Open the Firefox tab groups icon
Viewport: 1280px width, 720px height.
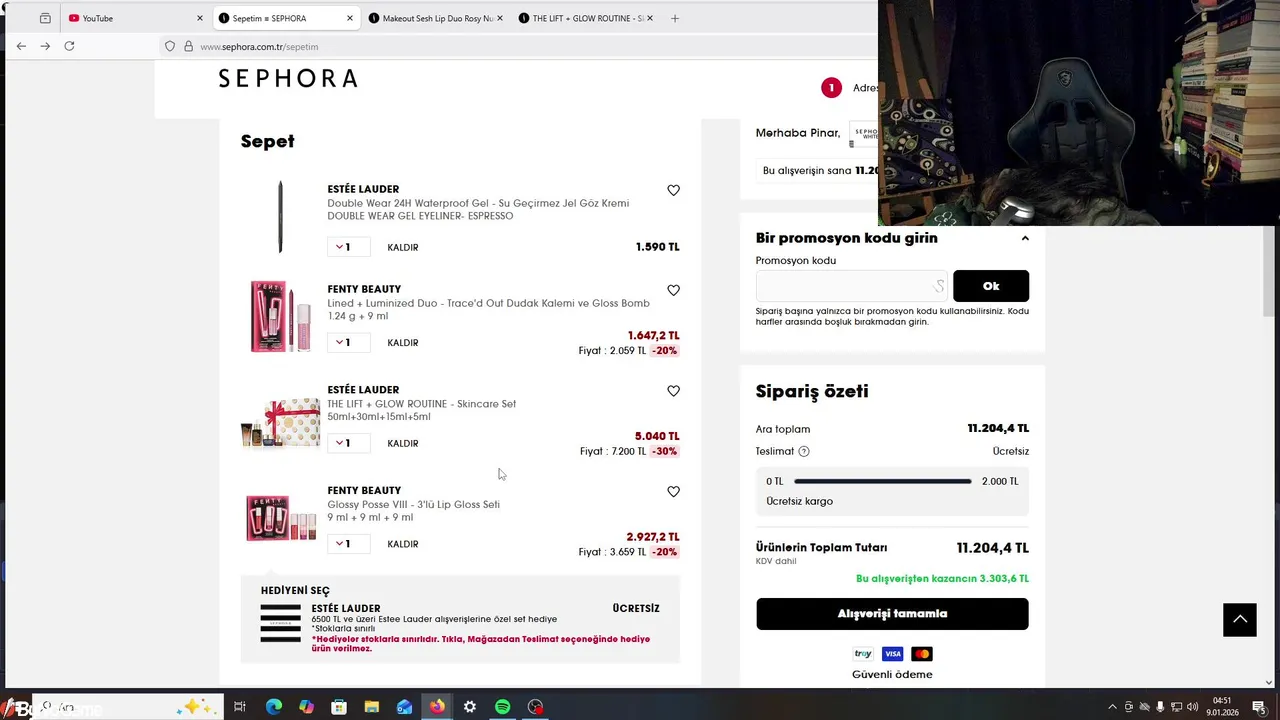coord(45,18)
